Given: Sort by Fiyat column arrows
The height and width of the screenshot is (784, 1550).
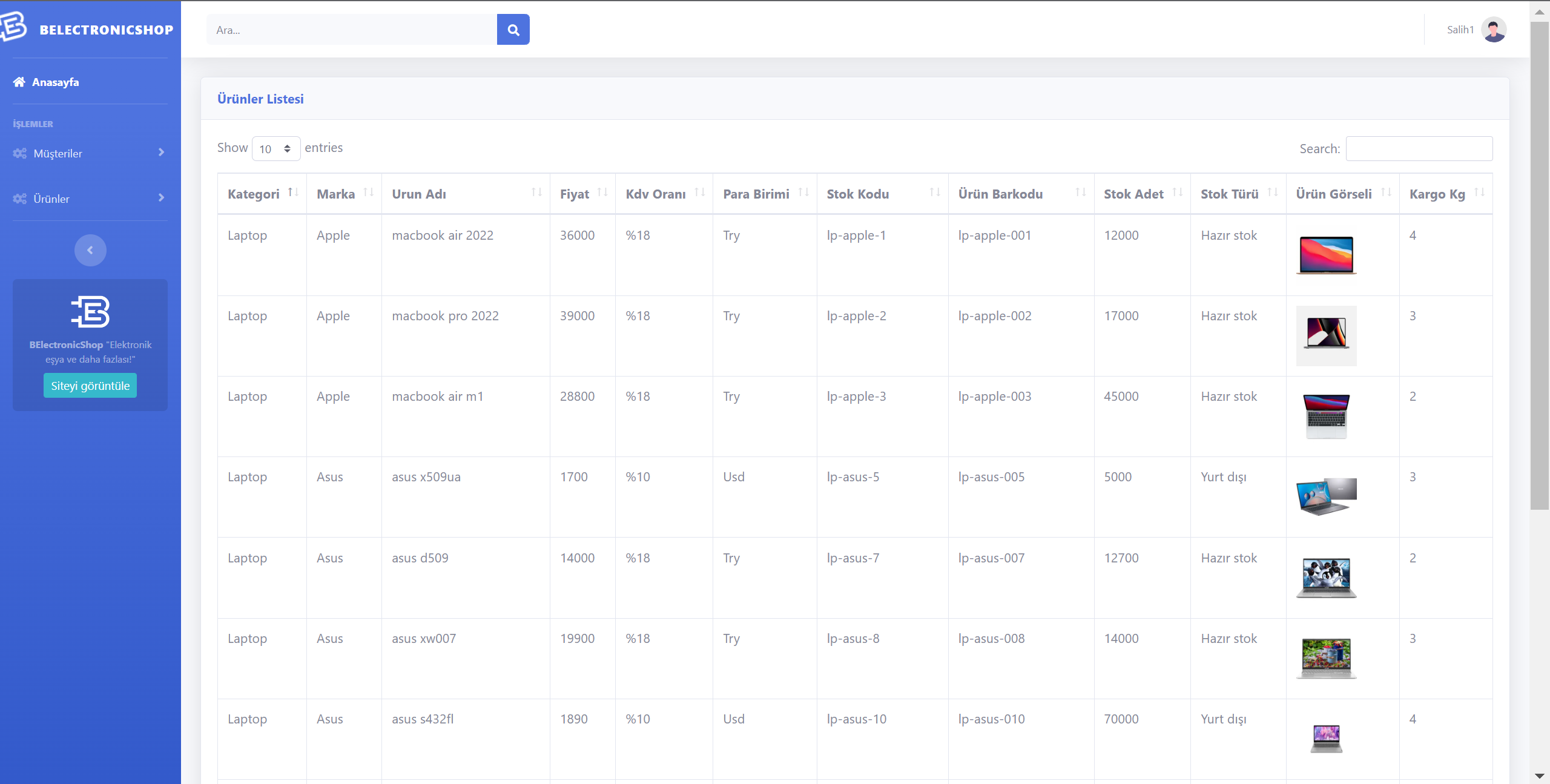Looking at the screenshot, I should (x=602, y=193).
